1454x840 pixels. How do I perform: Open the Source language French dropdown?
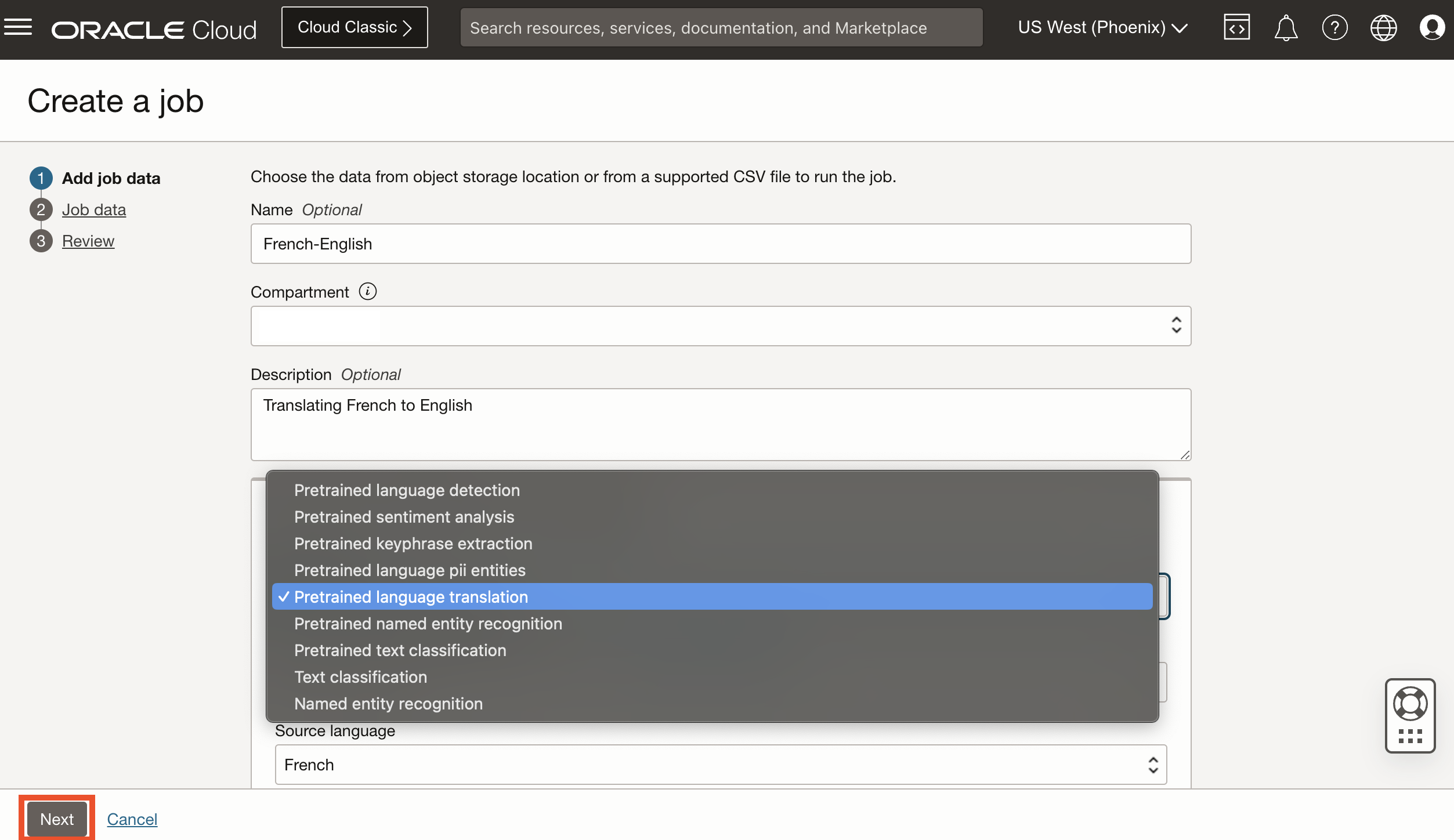721,765
